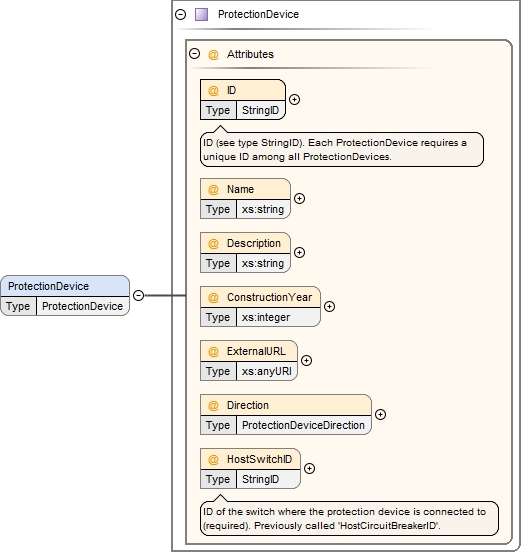The height and width of the screenshot is (553, 522).
Task: Select the ProtectionDeviceDirection type cell
Action: 304,425
